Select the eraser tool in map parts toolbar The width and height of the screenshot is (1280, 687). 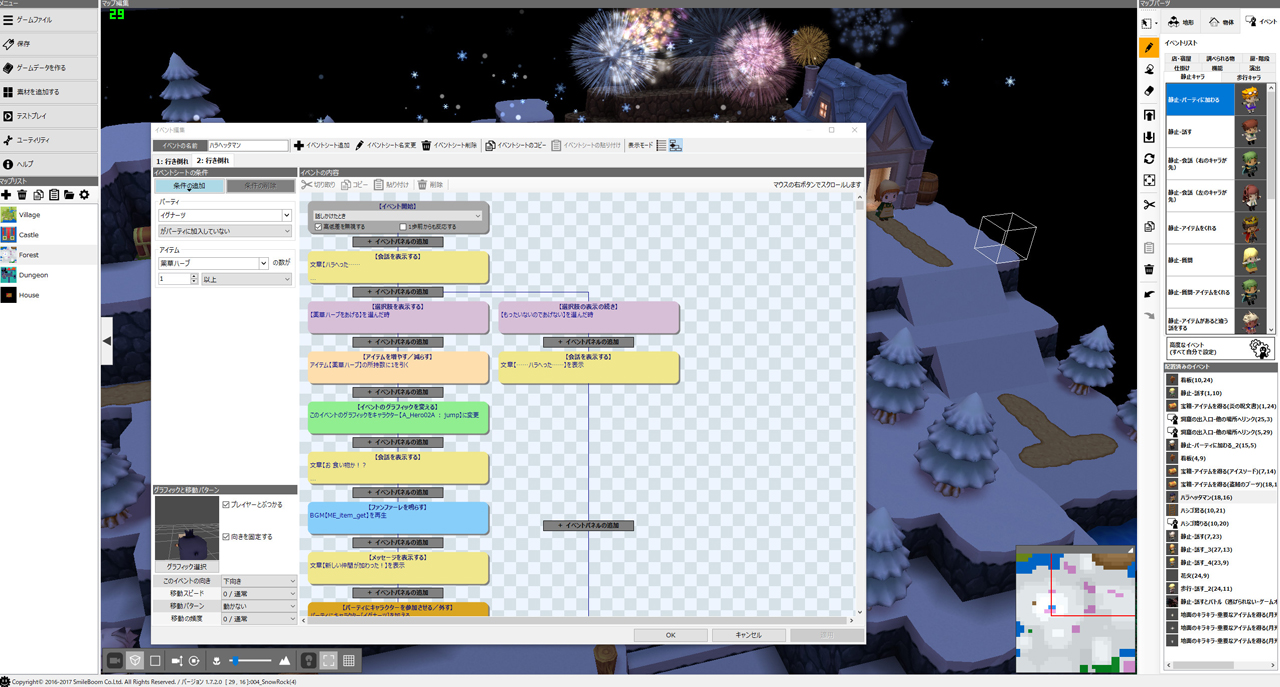coord(1149,91)
